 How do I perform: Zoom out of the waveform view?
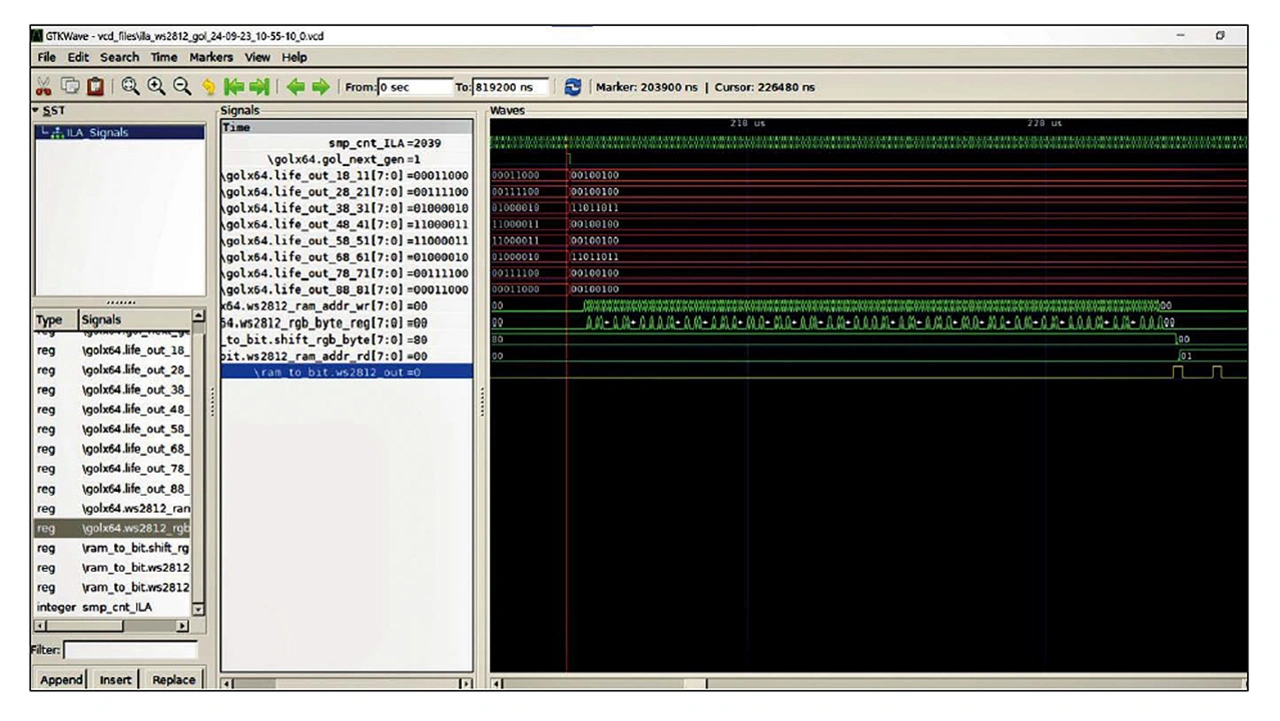(181, 87)
